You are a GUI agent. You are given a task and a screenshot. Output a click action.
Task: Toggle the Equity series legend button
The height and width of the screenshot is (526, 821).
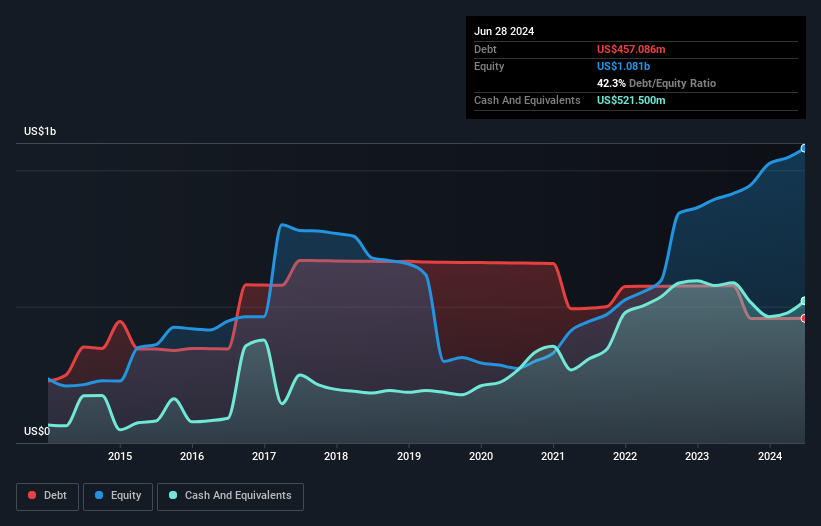(118, 496)
